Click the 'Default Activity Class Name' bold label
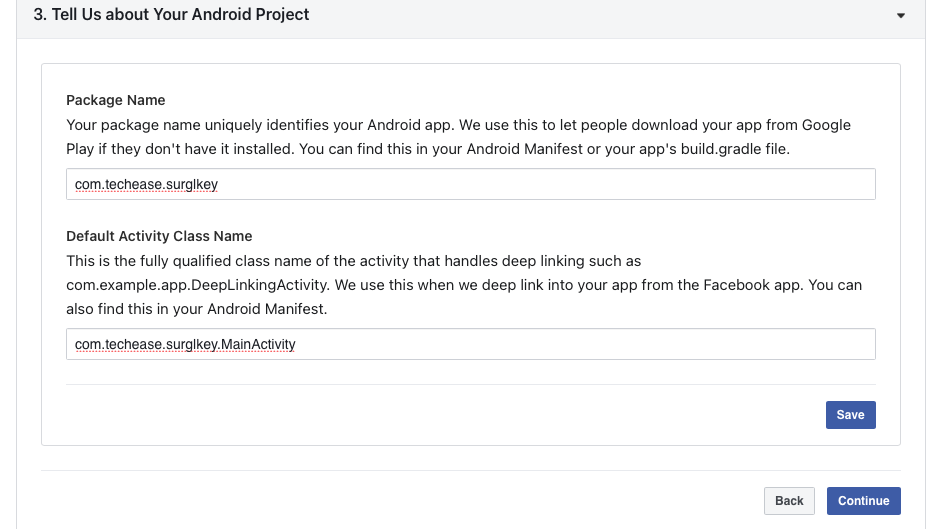The height and width of the screenshot is (529, 942). (x=159, y=236)
